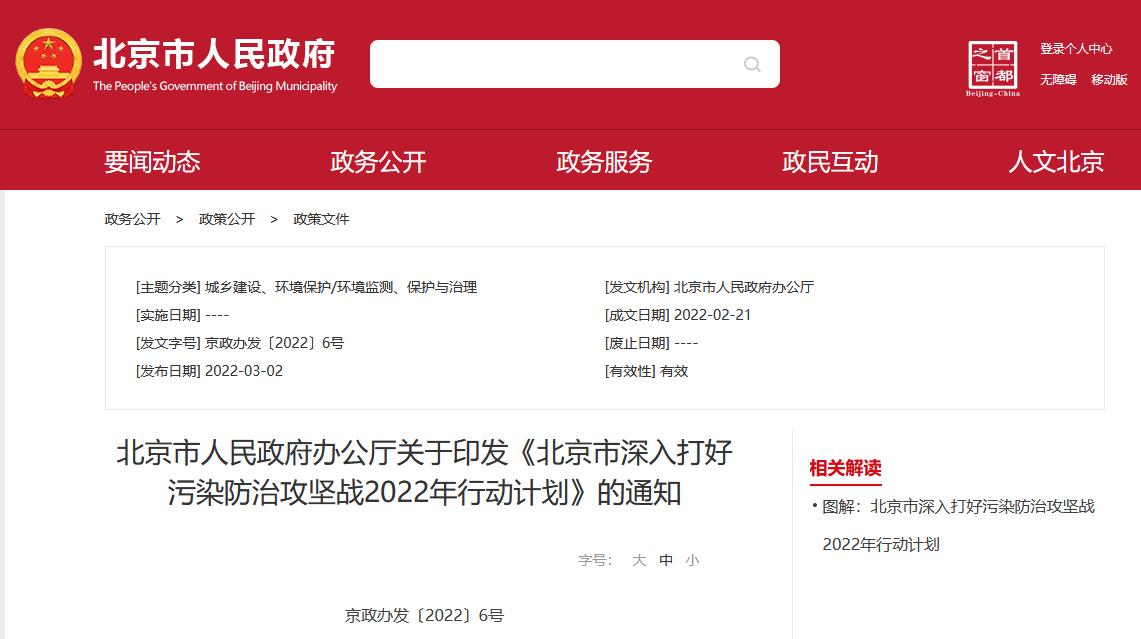Click 政务公开 in the breadcrumb
Image resolution: width=1141 pixels, height=639 pixels.
(x=132, y=219)
